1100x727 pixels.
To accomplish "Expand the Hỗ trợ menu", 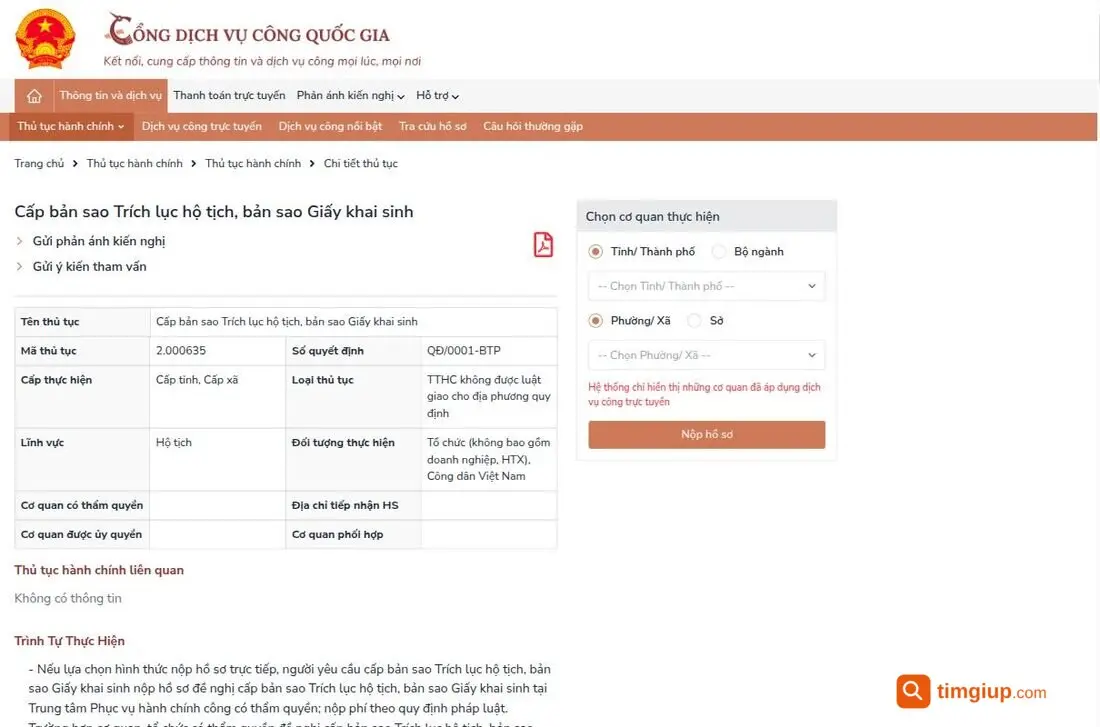I will point(437,95).
